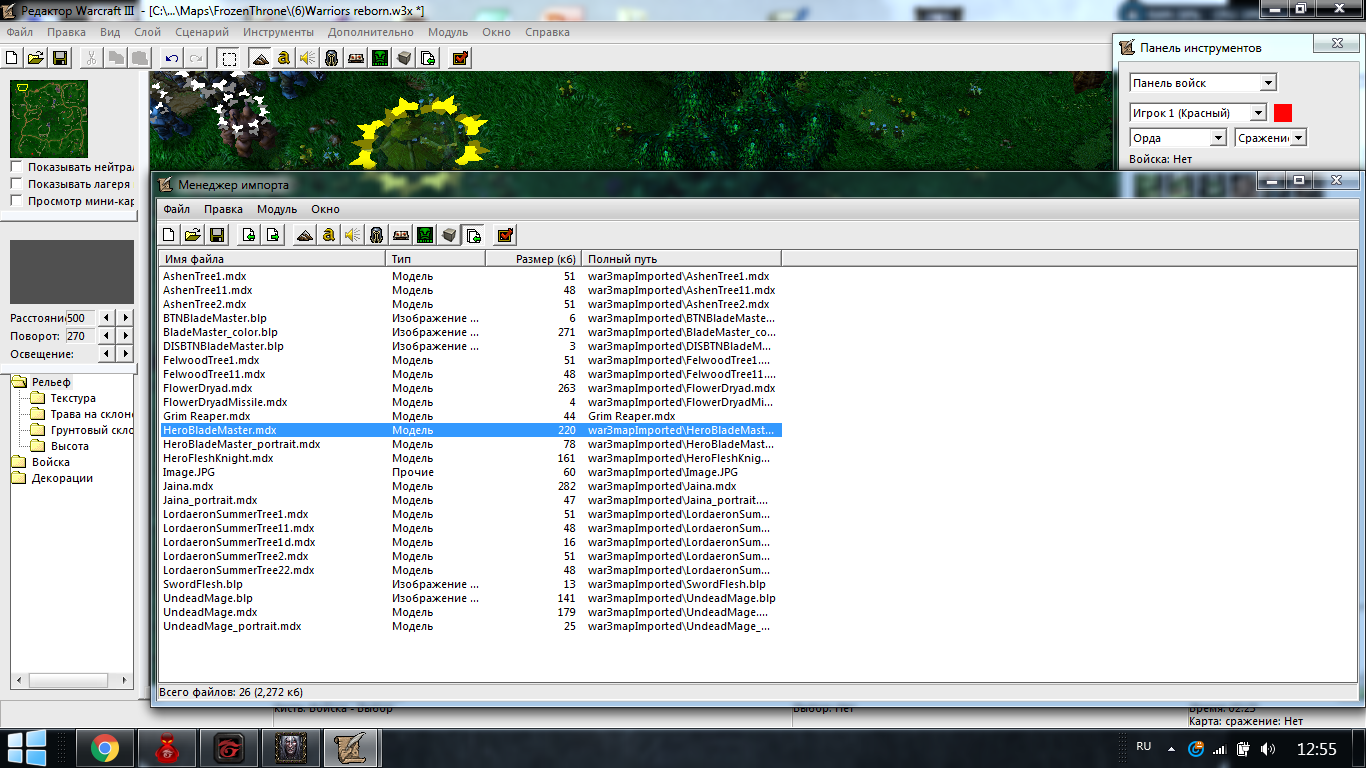The width and height of the screenshot is (1366, 768).
Task: Open Справка menu in main editor
Action: click(547, 32)
